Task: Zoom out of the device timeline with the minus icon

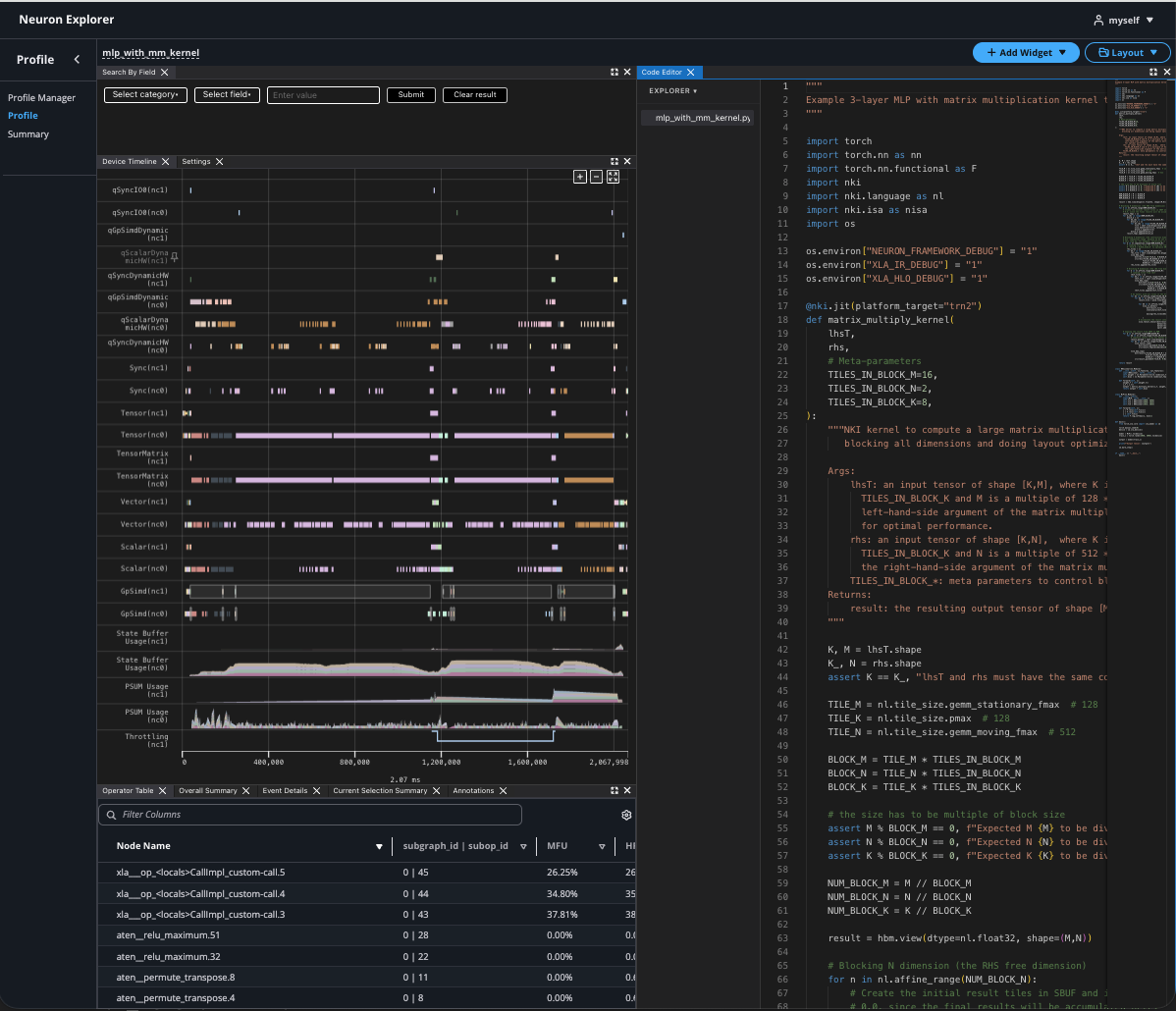Action: pos(596,177)
